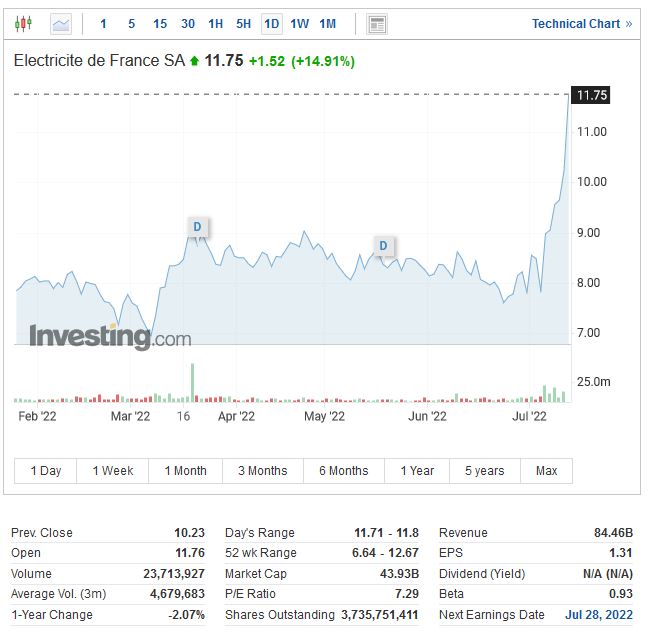The width and height of the screenshot is (655, 635).
Task: Show Max time range
Action: (546, 471)
